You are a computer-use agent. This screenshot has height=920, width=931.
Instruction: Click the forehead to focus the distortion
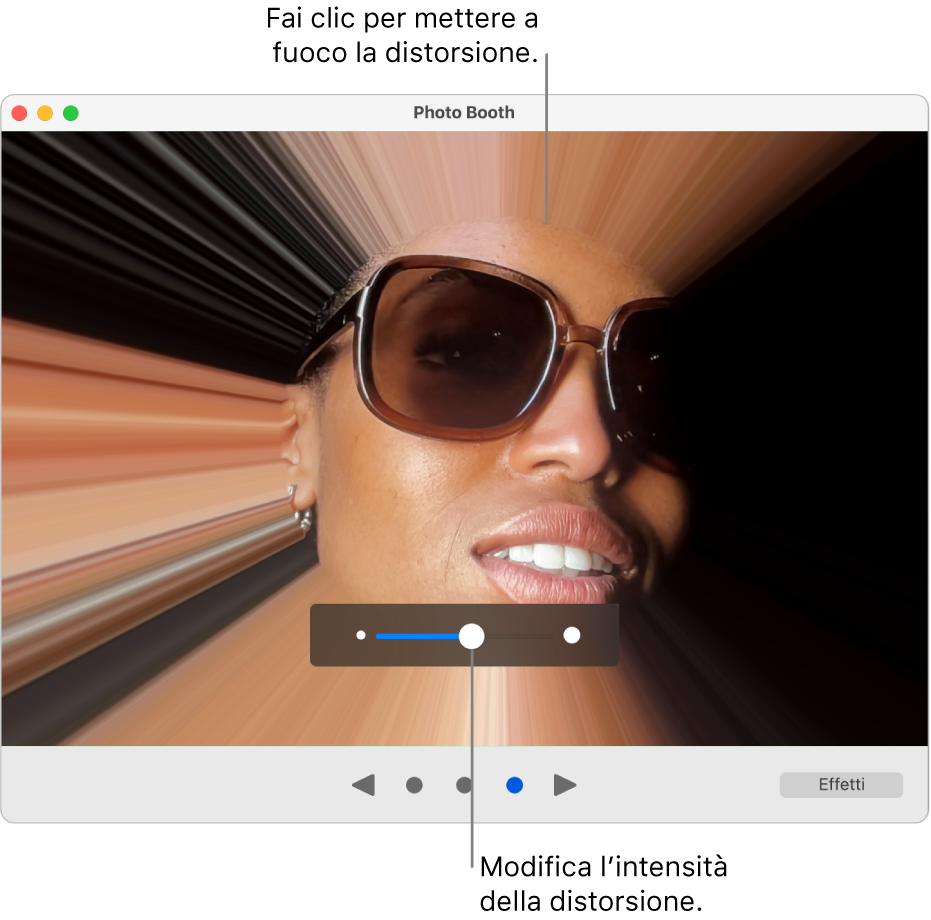[x=546, y=225]
